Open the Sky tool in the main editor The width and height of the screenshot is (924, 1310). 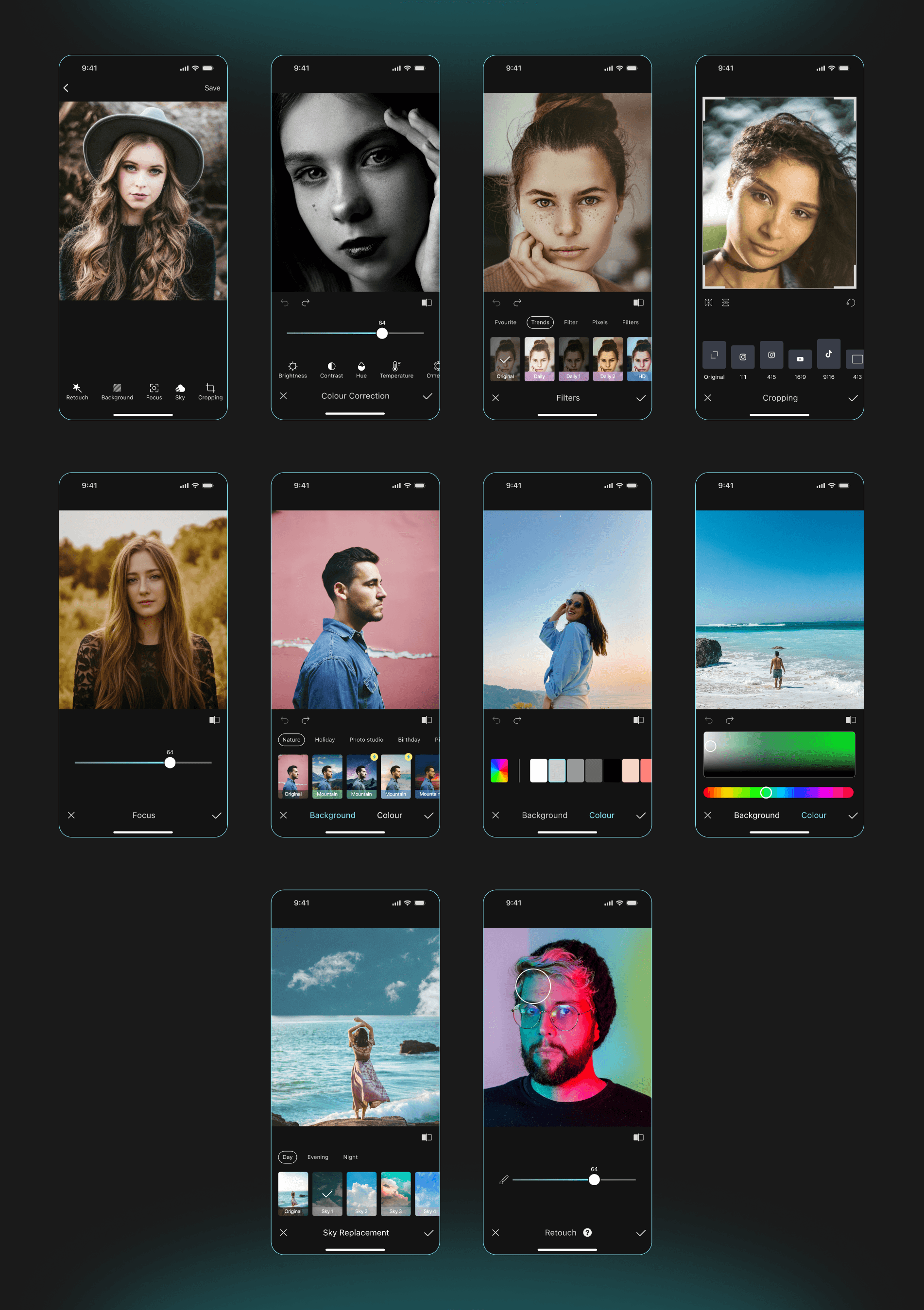[x=180, y=391]
